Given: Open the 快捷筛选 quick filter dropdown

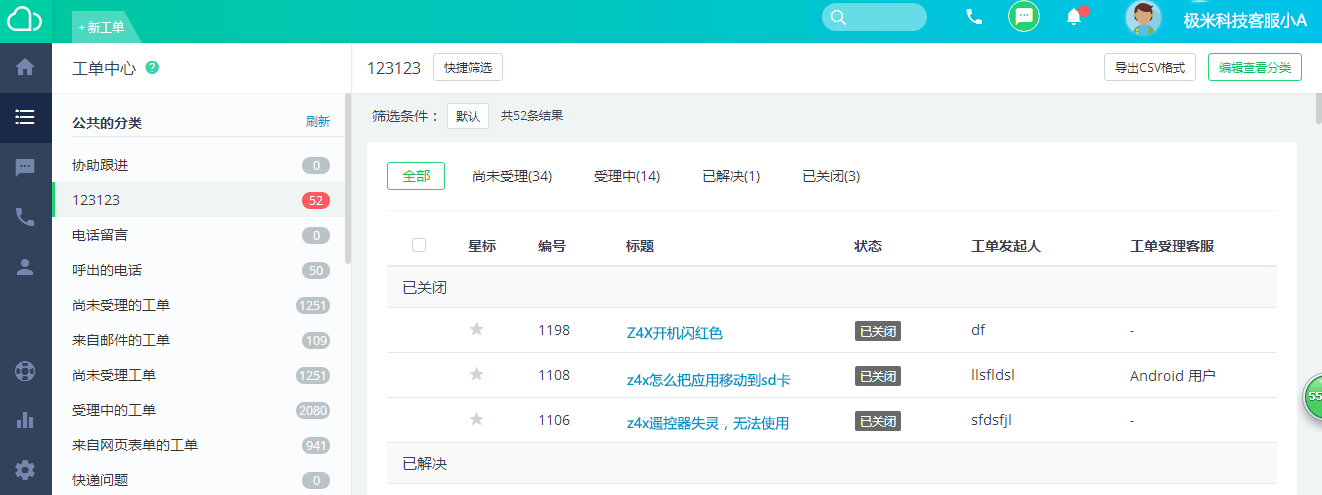Looking at the screenshot, I should (468, 67).
